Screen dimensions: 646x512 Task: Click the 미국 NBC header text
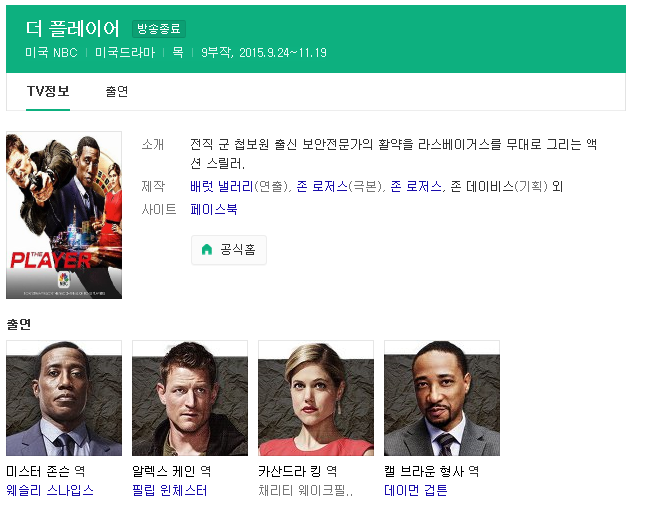pyautogui.click(x=51, y=53)
